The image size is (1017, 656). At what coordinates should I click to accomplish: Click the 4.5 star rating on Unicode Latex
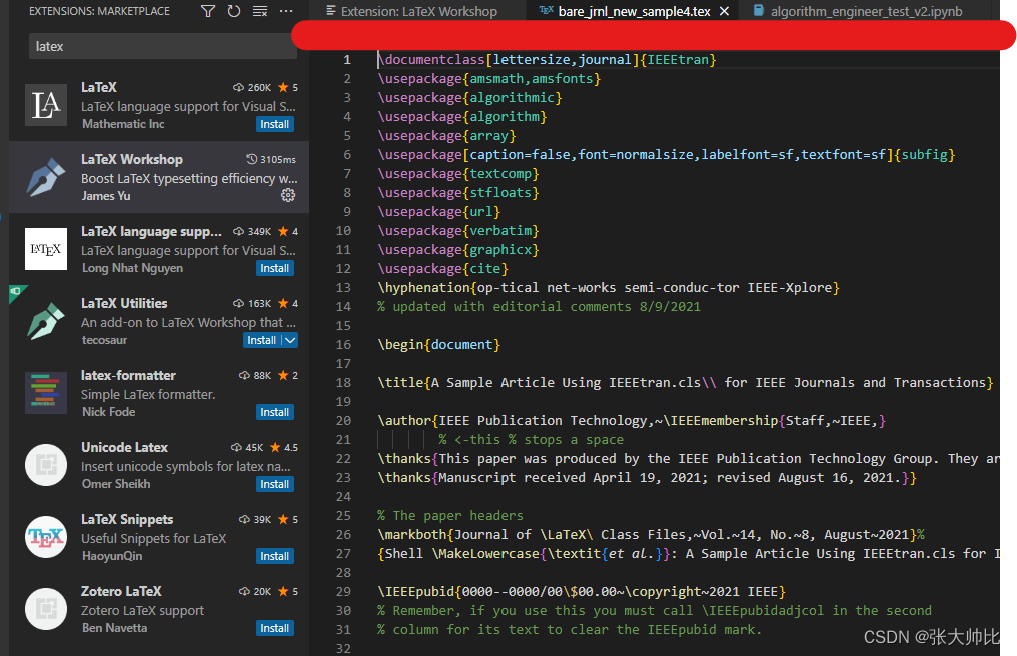pyautogui.click(x=283, y=447)
